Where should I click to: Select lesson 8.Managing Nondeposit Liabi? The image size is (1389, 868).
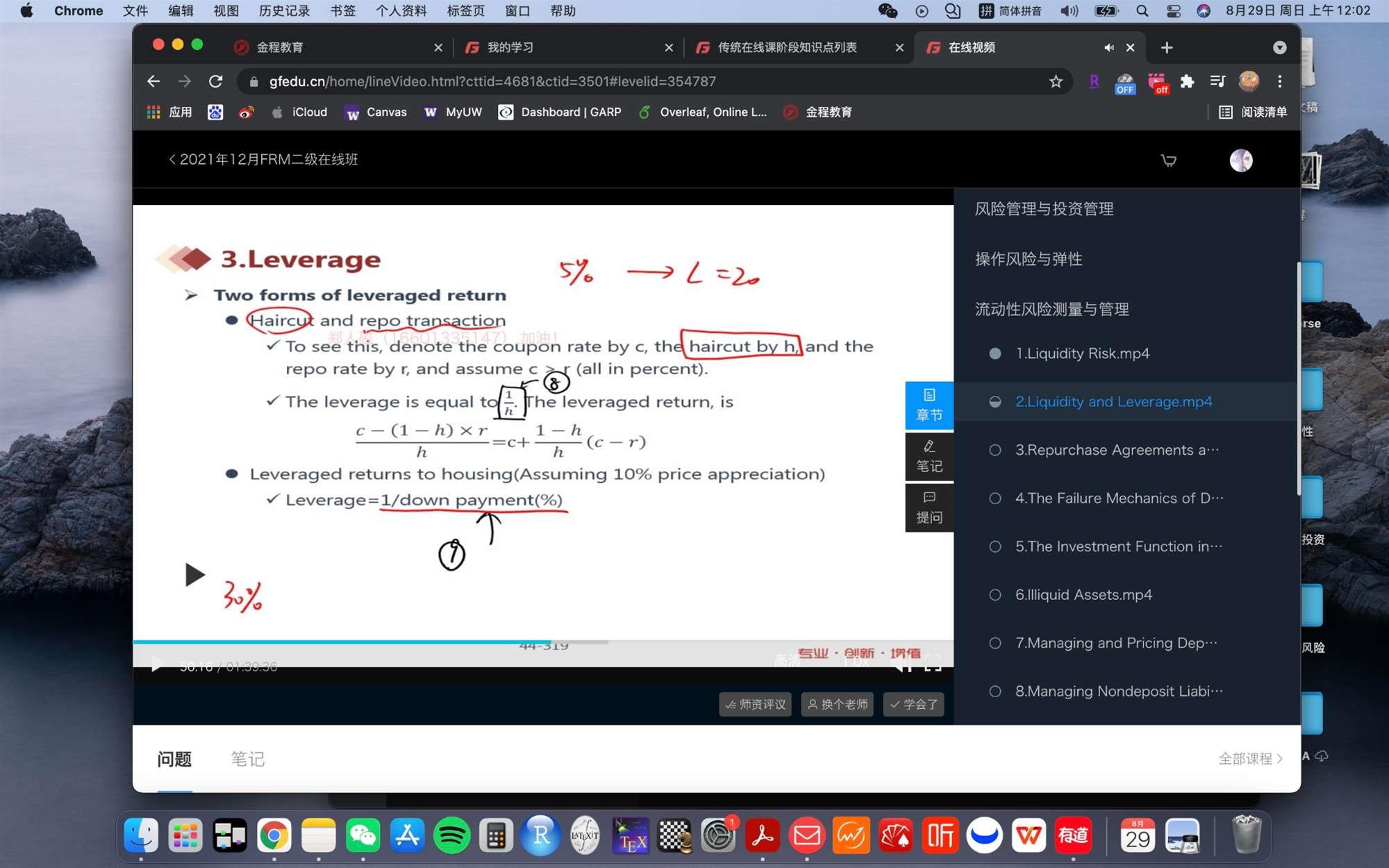(x=1119, y=691)
